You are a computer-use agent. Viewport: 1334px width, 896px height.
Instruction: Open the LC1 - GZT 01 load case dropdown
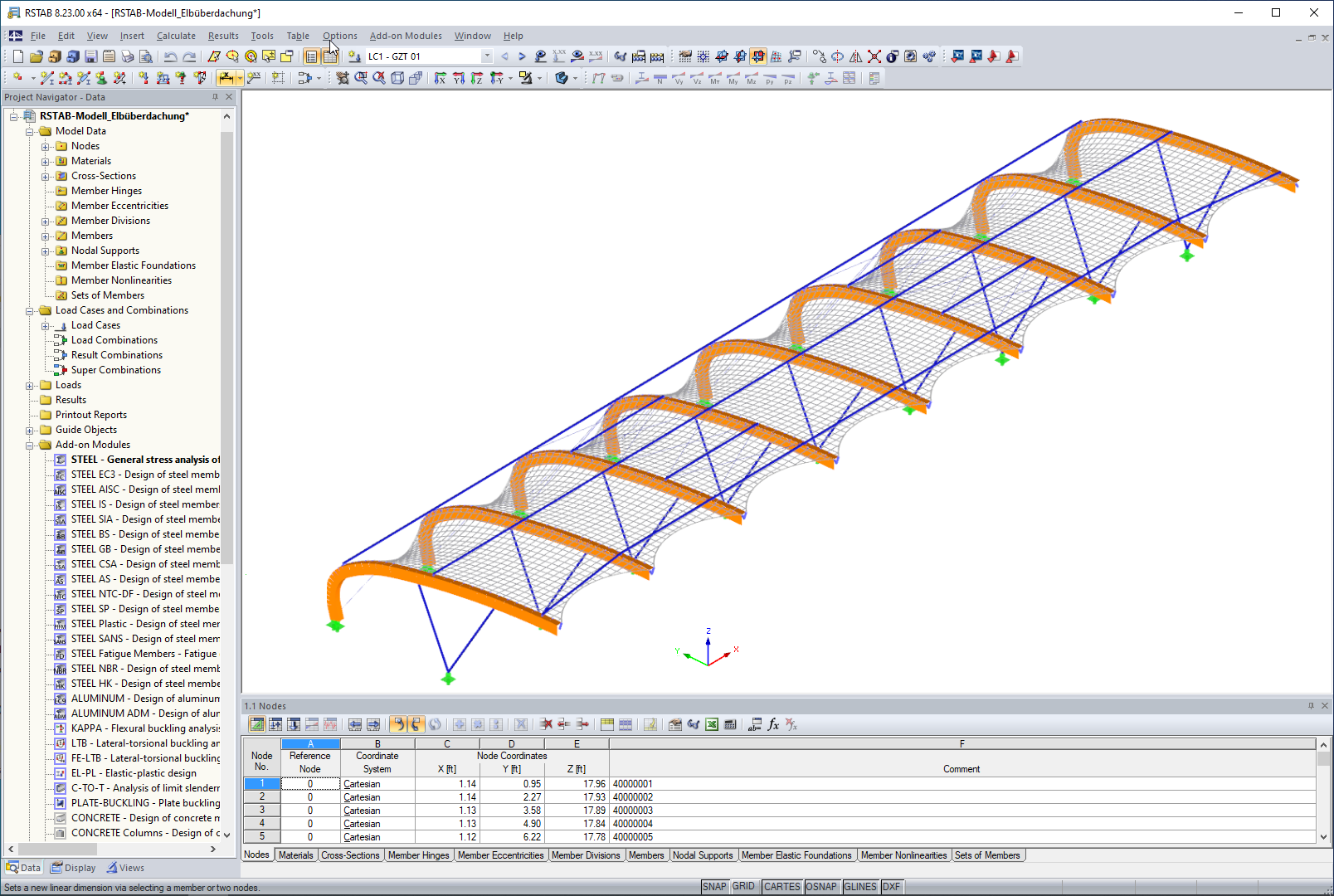pyautogui.click(x=486, y=56)
